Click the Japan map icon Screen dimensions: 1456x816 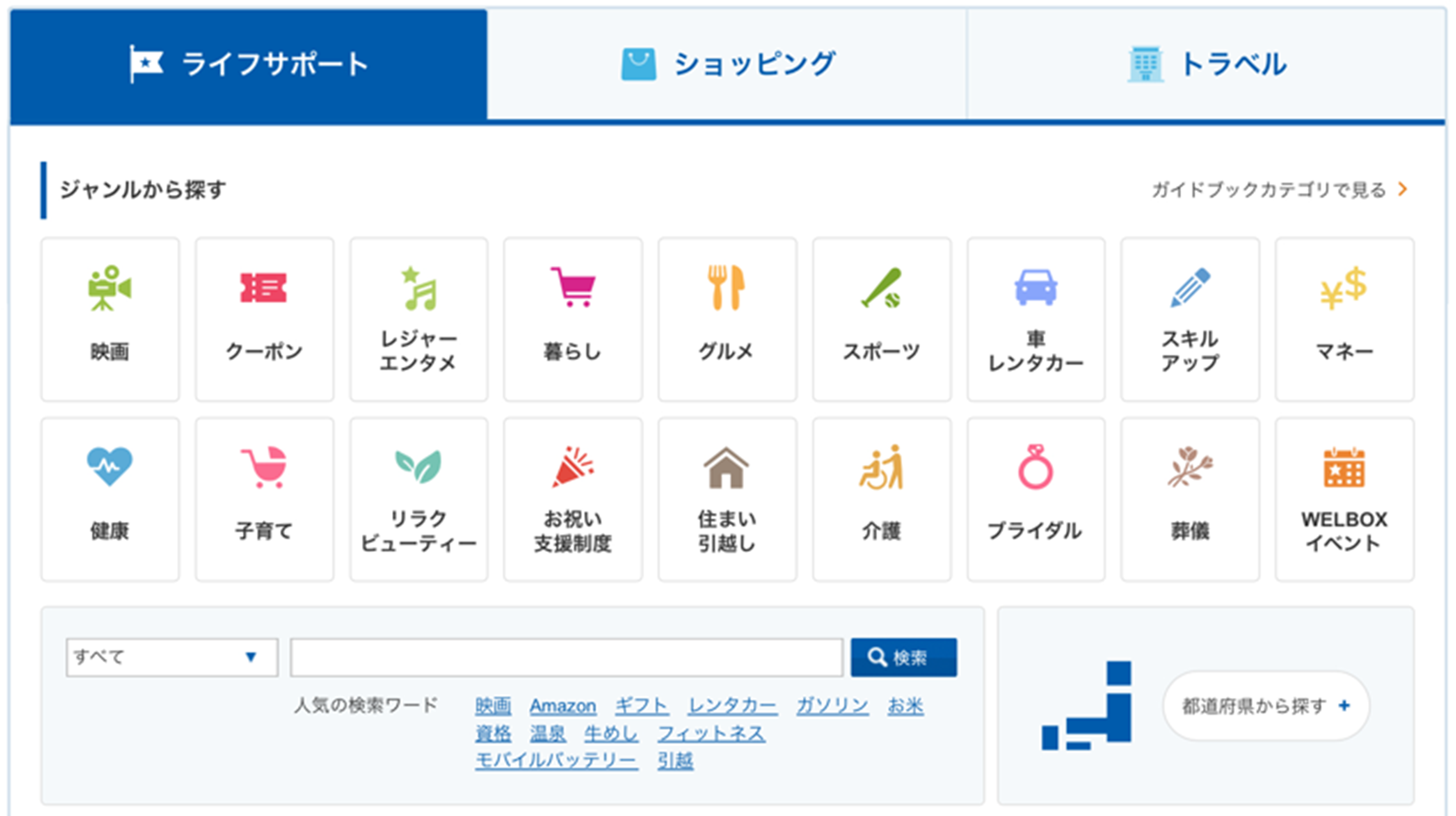pyautogui.click(x=1086, y=705)
